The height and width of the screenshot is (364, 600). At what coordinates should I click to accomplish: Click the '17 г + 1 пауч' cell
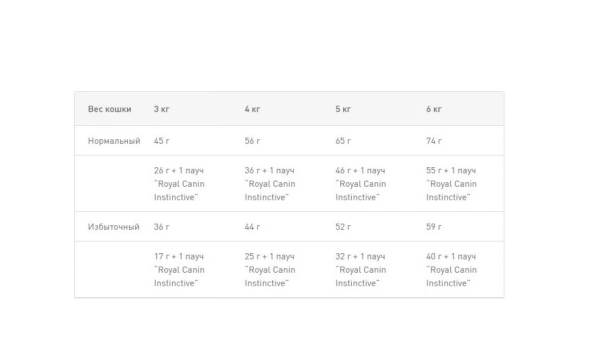click(x=179, y=270)
